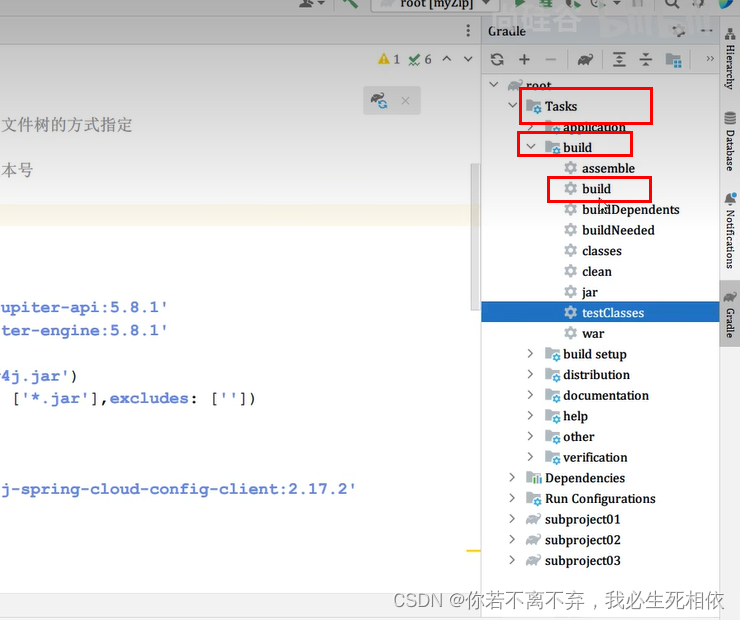Click the build hammer icon in top toolbar
This screenshot has width=740, height=620.
coord(350,4)
